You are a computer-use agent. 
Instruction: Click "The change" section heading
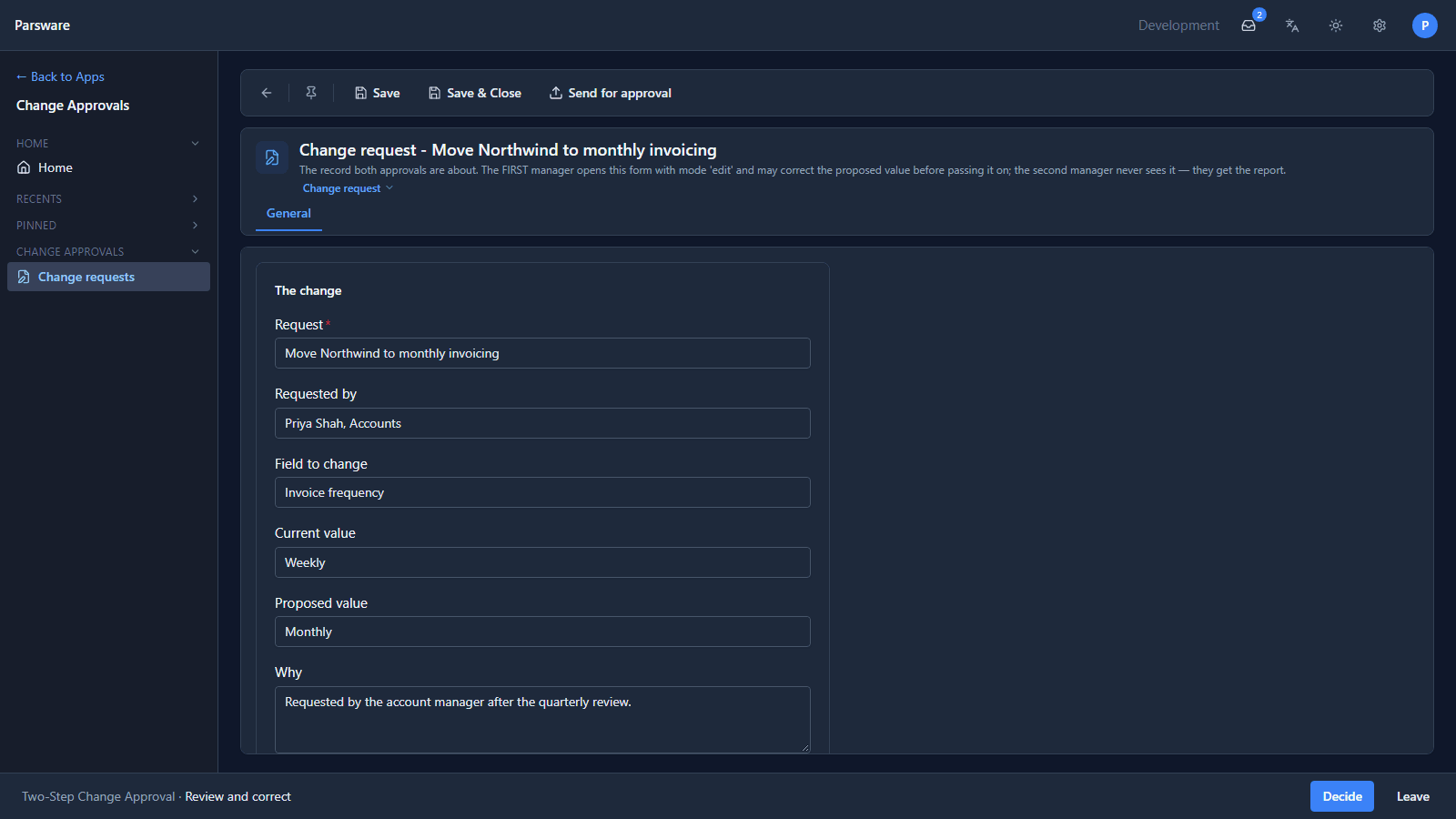pyautogui.click(x=308, y=290)
